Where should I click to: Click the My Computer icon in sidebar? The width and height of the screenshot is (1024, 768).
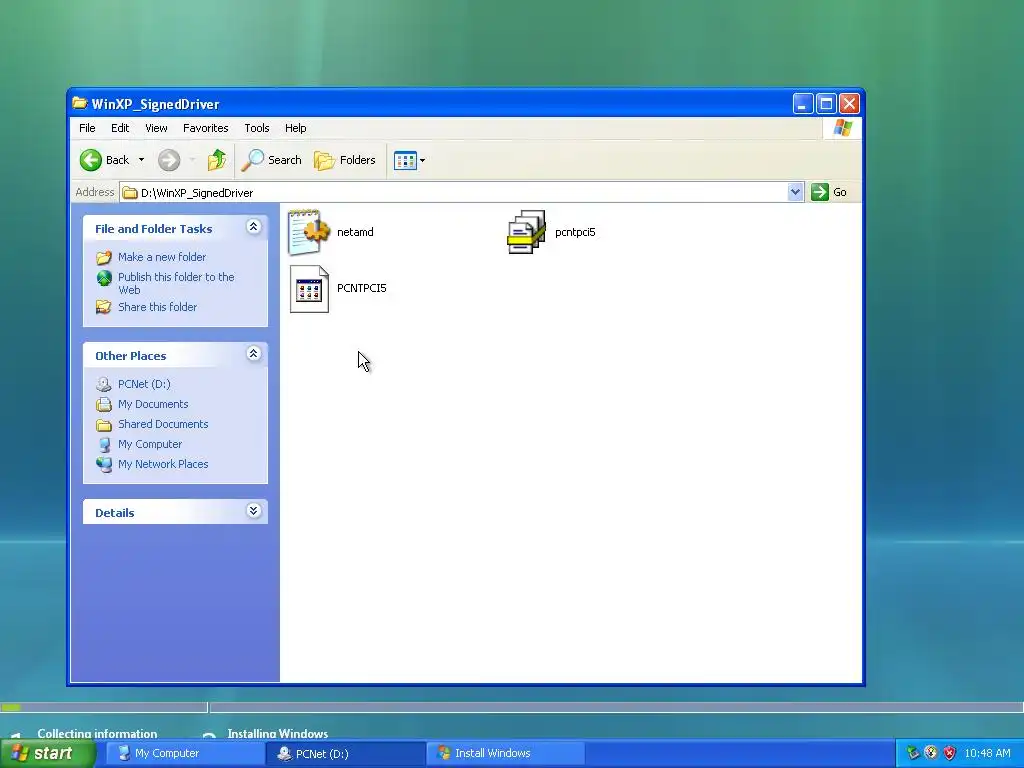[x=104, y=445]
